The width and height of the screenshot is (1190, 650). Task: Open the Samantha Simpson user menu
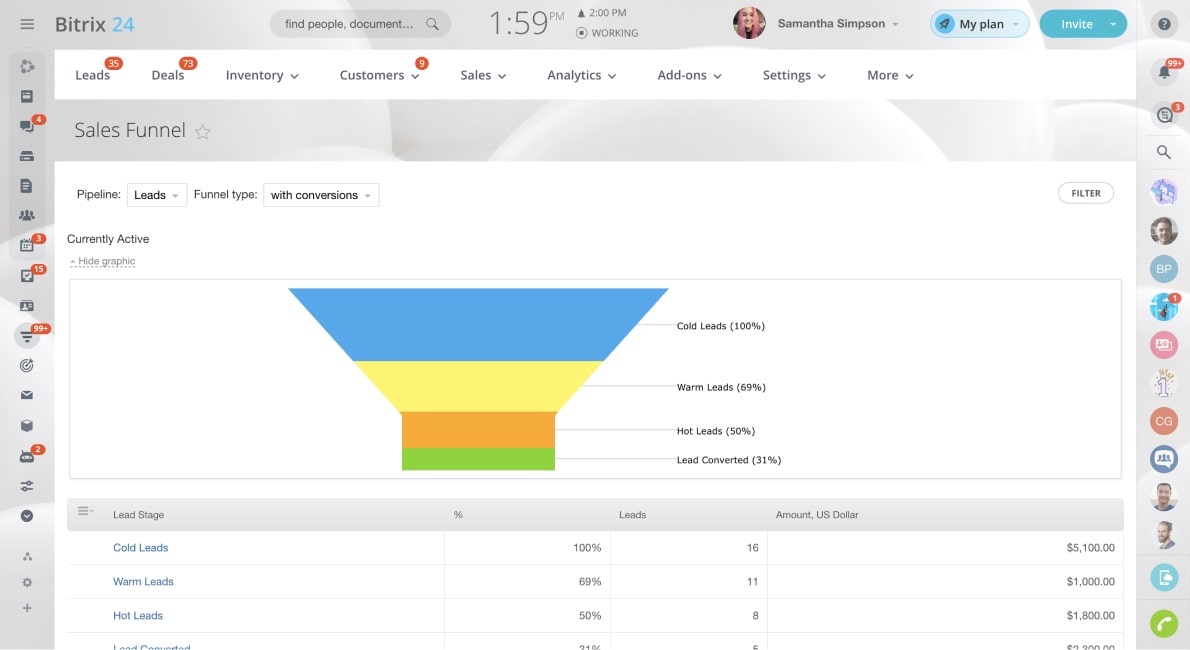(x=836, y=24)
